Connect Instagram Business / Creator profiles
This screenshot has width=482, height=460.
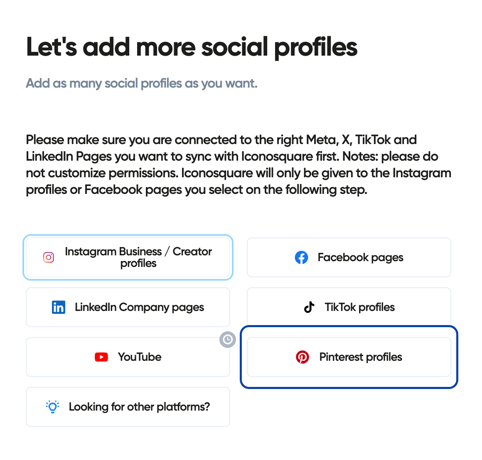point(128,257)
